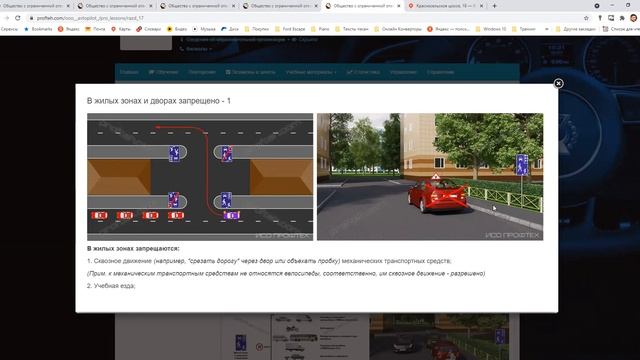Click the red car 3D scene image
Image resolution: width=640 pixels, height=360 pixels.
click(x=430, y=177)
